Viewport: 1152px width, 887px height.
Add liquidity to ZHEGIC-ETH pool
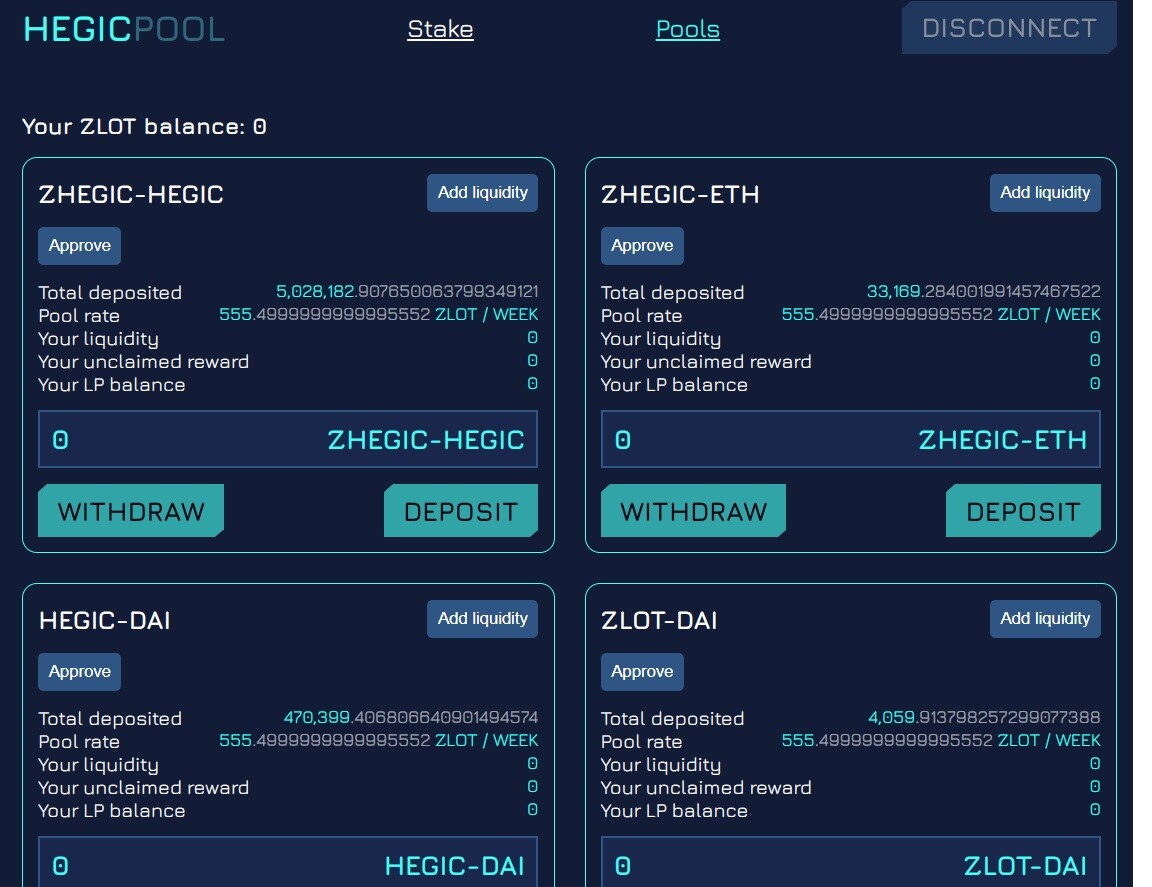coord(1045,193)
